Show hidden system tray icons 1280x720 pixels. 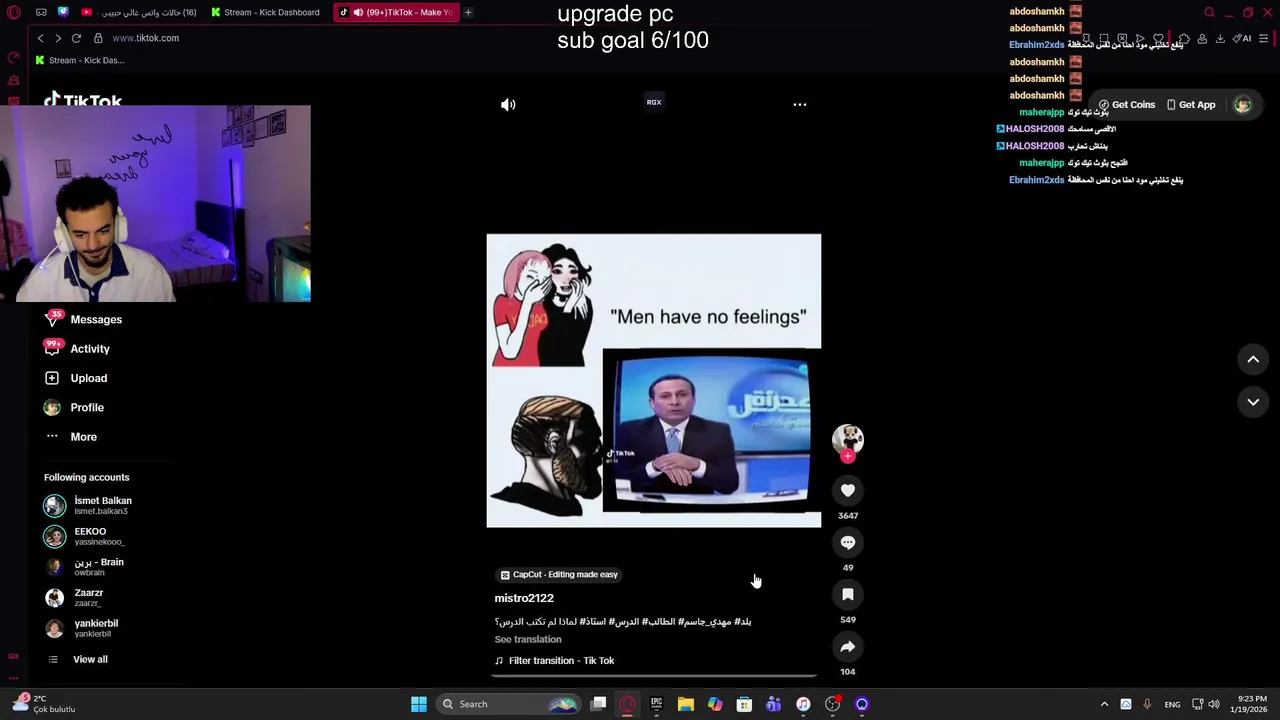coord(1104,704)
